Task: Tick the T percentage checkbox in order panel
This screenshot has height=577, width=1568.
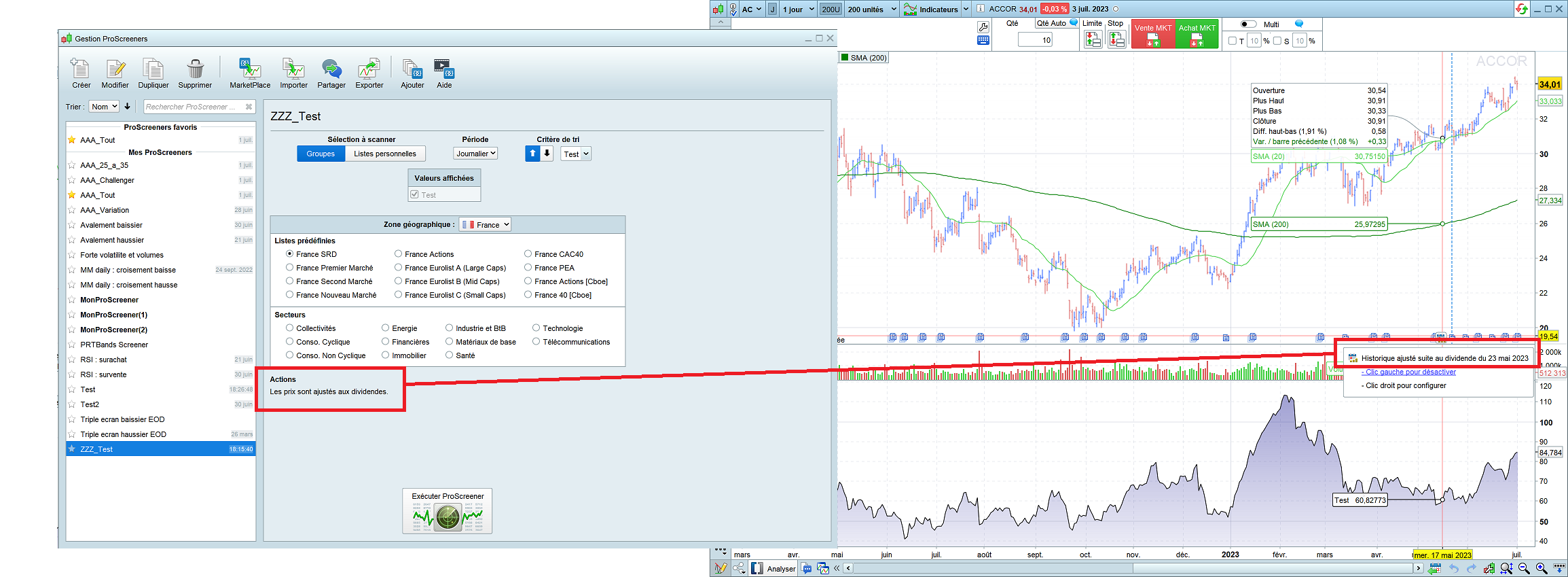Action: coord(1233,41)
